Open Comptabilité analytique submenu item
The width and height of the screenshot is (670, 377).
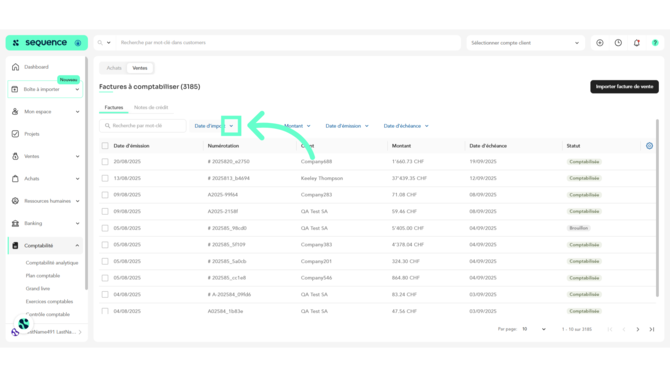pyautogui.click(x=52, y=263)
